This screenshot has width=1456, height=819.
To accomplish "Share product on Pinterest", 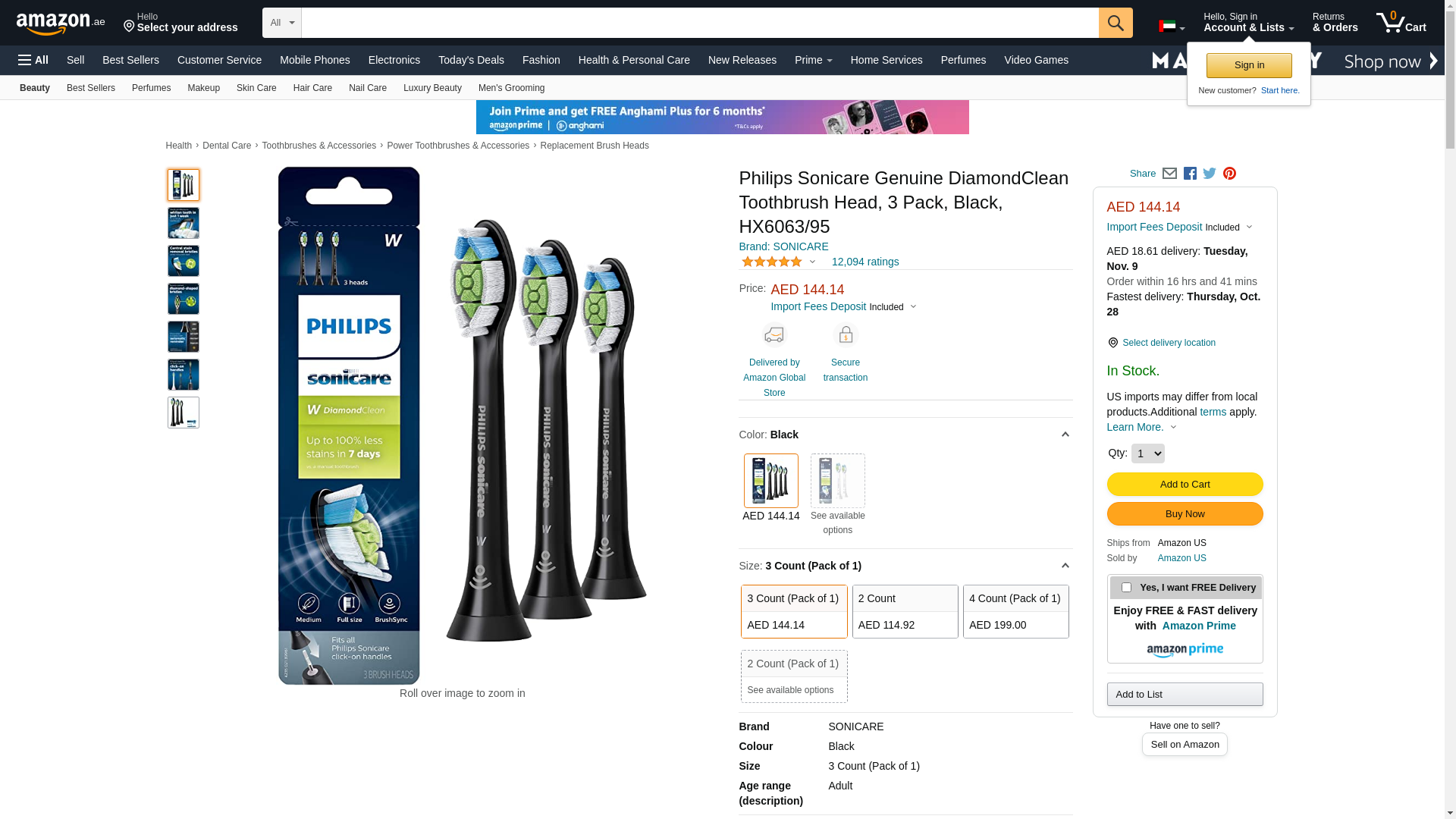I will click(x=1229, y=174).
